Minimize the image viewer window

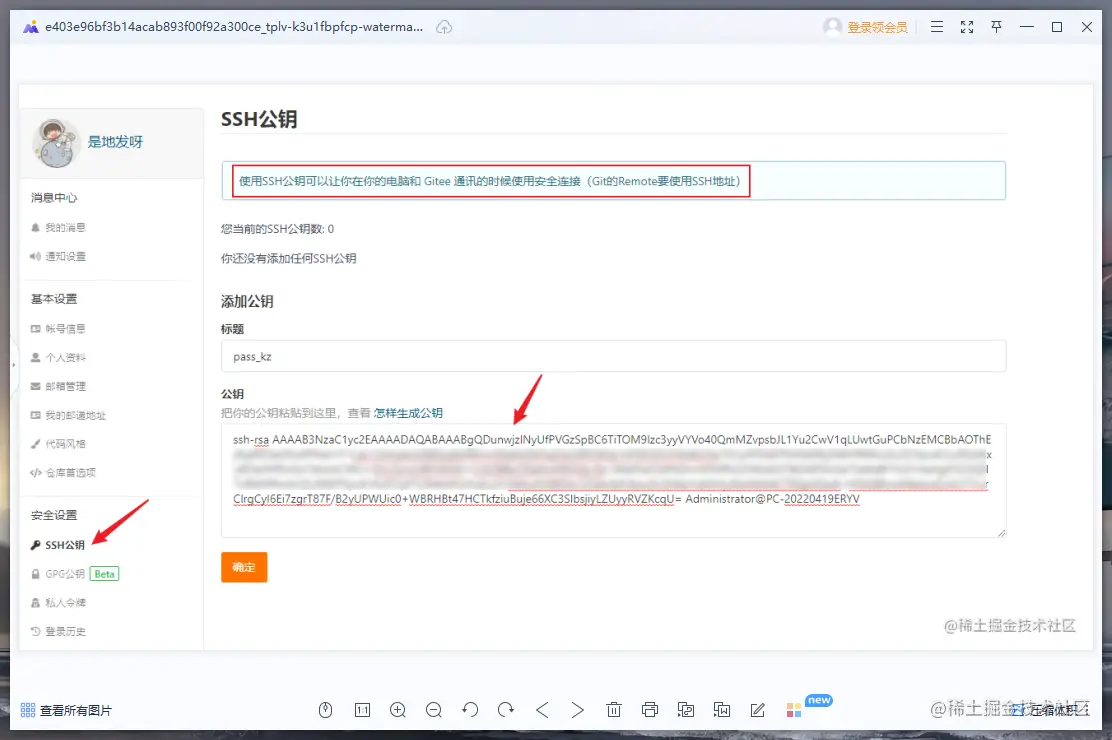(x=1027, y=27)
